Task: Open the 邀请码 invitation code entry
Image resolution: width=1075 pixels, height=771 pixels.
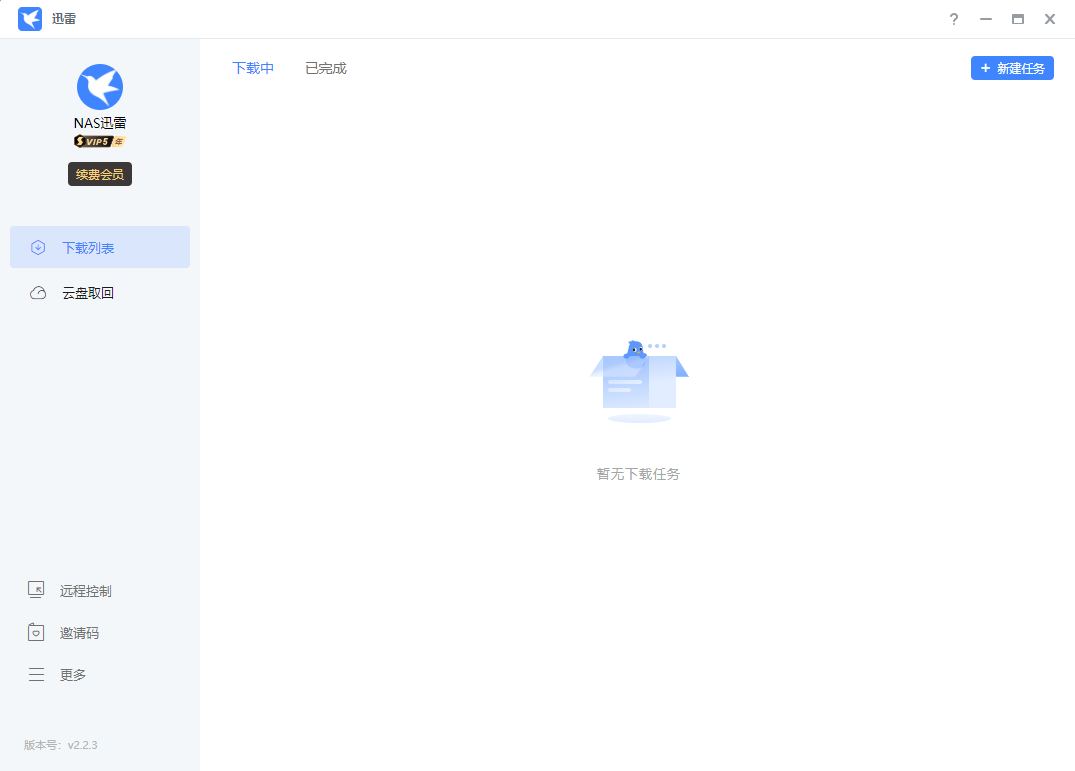Action: coord(79,633)
